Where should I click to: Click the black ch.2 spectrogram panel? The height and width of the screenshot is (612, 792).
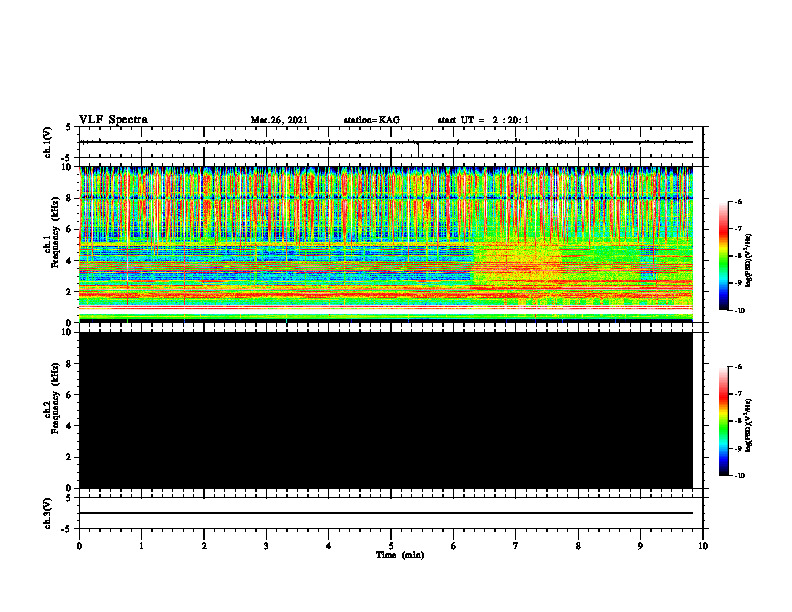tap(386, 410)
